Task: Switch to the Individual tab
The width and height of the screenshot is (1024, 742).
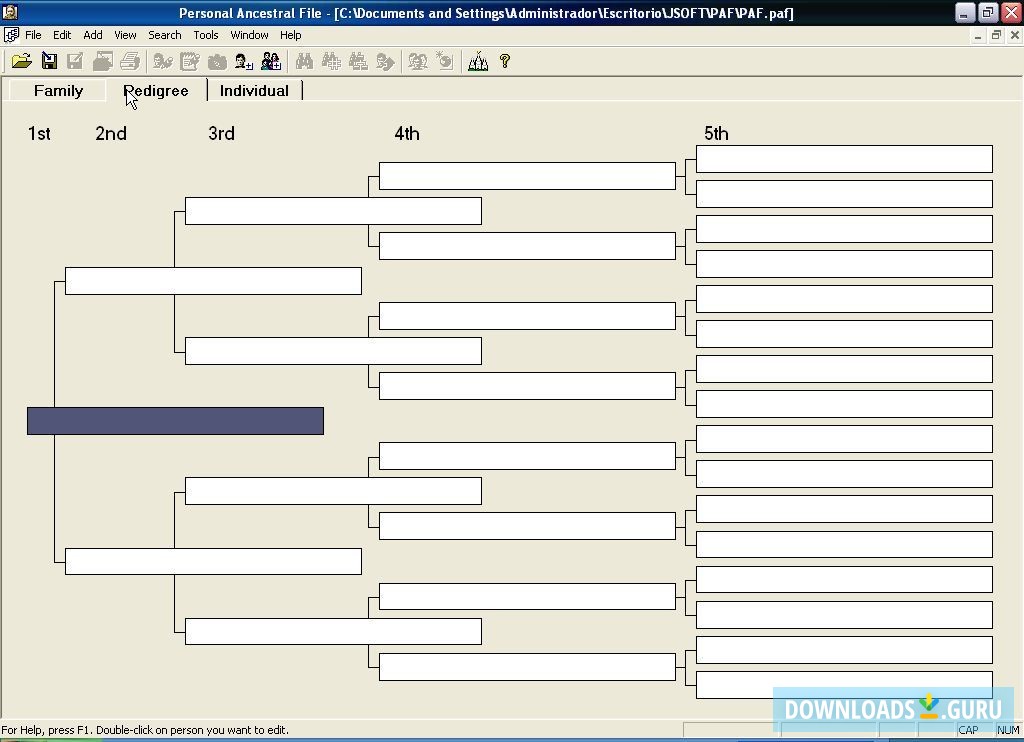Action: click(x=254, y=91)
